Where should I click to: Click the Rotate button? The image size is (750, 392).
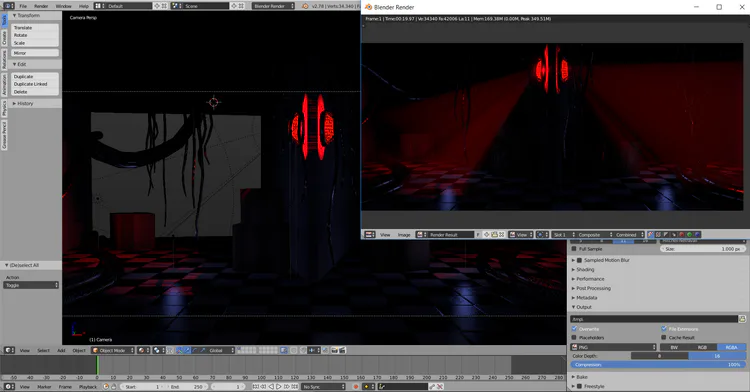pos(35,35)
